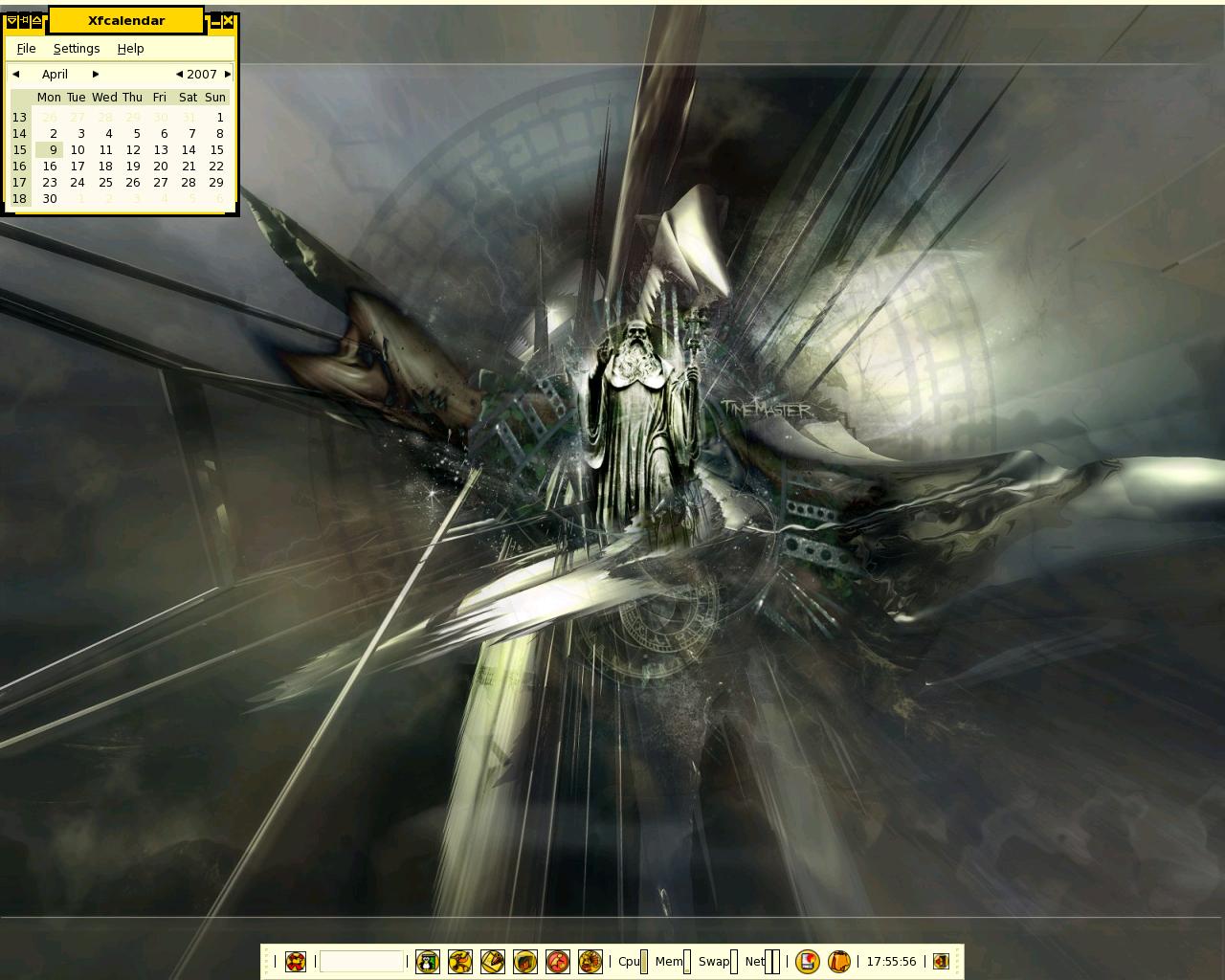The width and height of the screenshot is (1225, 980).
Task: Open the dark folder launcher icon in panel
Action: click(525, 962)
